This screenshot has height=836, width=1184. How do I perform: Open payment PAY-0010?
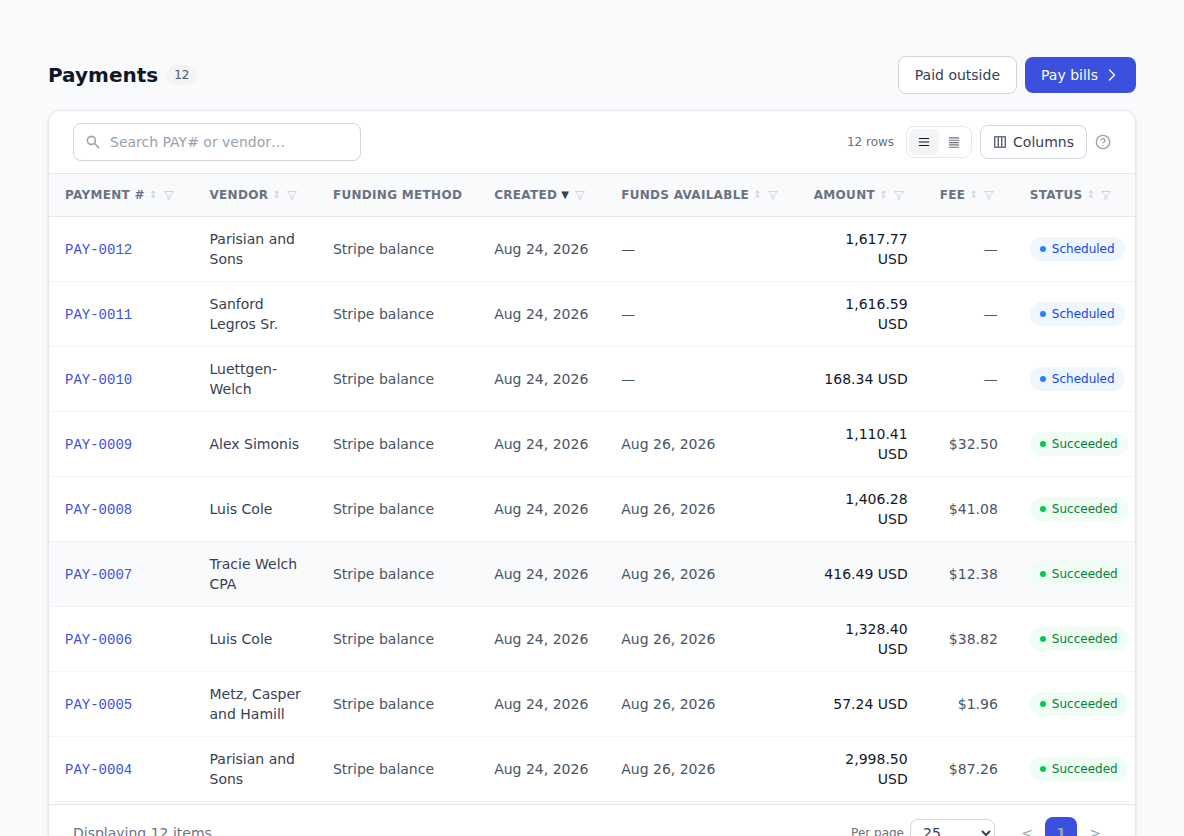(x=98, y=379)
